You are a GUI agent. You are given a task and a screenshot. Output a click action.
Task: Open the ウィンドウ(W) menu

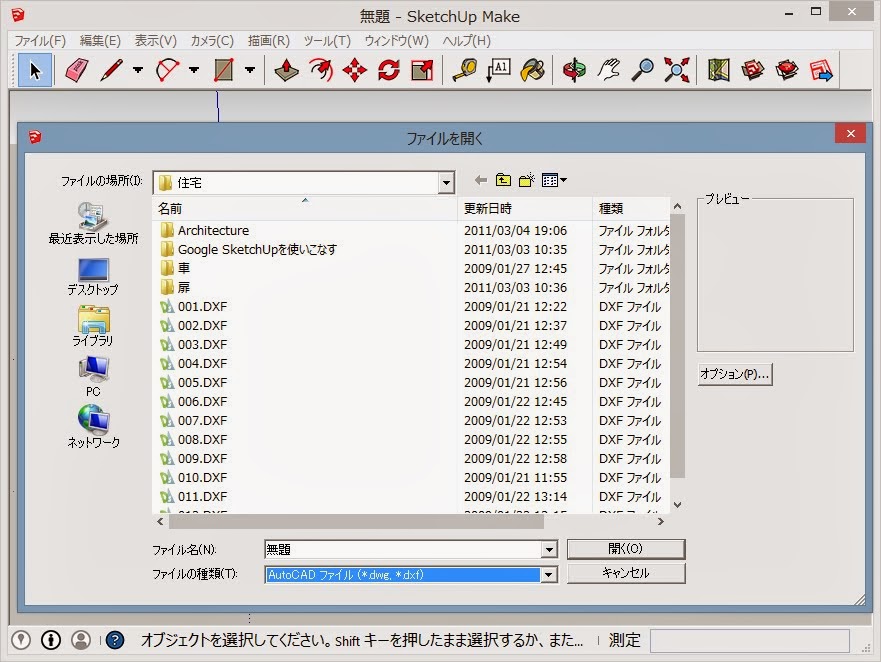click(x=397, y=41)
